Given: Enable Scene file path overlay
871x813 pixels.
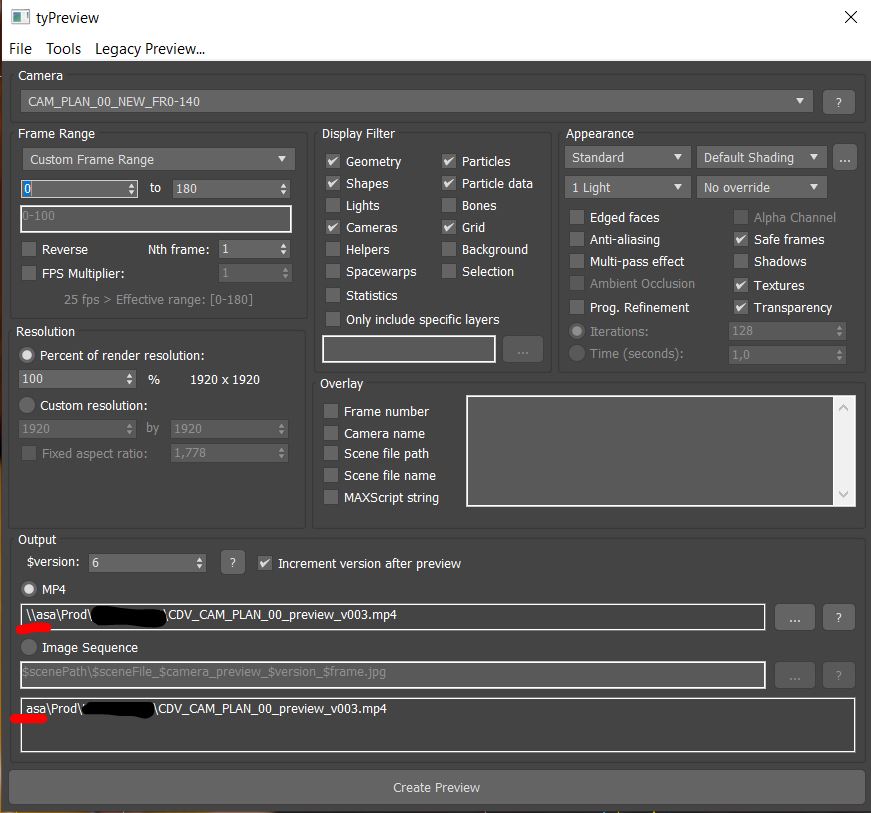Looking at the screenshot, I should tap(331, 453).
